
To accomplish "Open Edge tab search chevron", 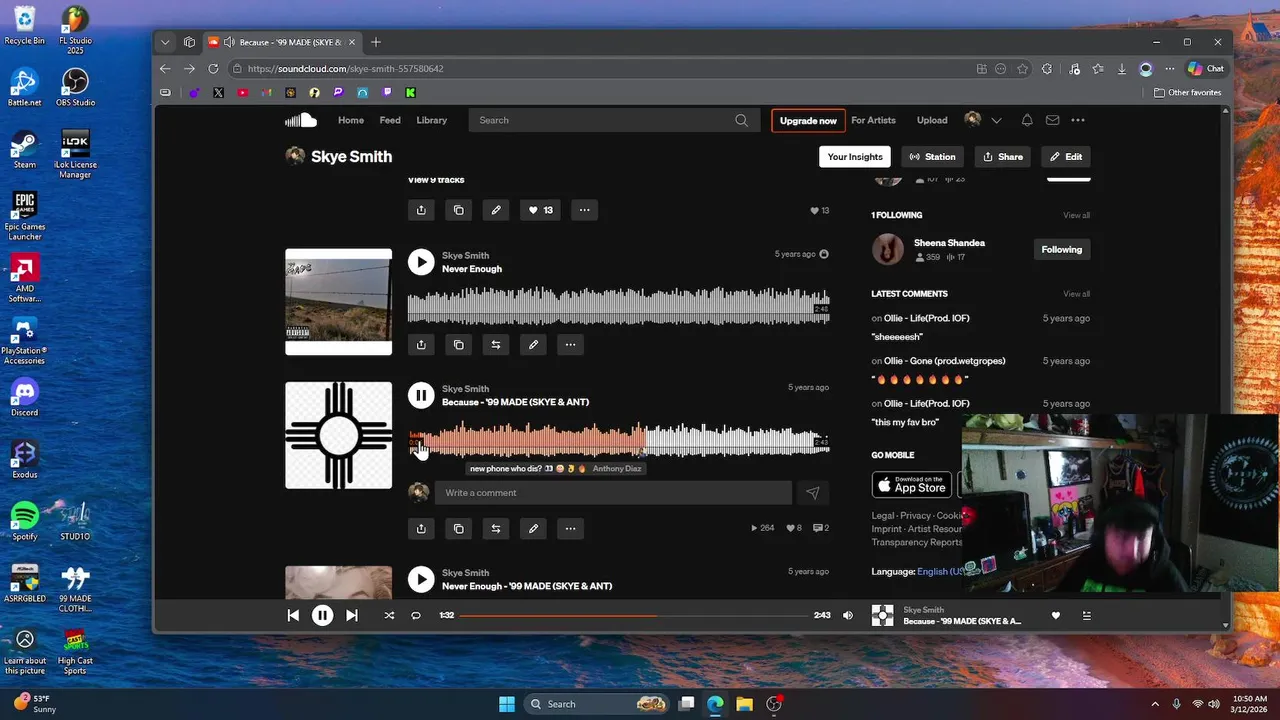I will click(165, 42).
